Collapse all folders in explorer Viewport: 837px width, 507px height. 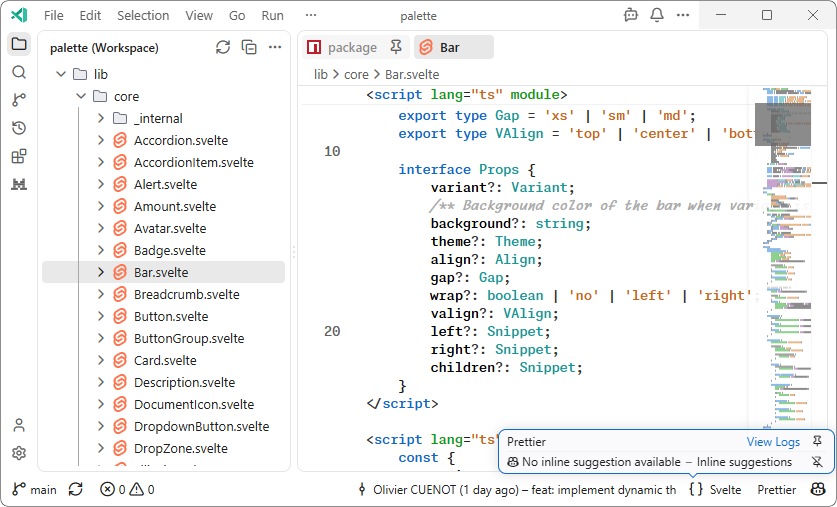pos(249,47)
